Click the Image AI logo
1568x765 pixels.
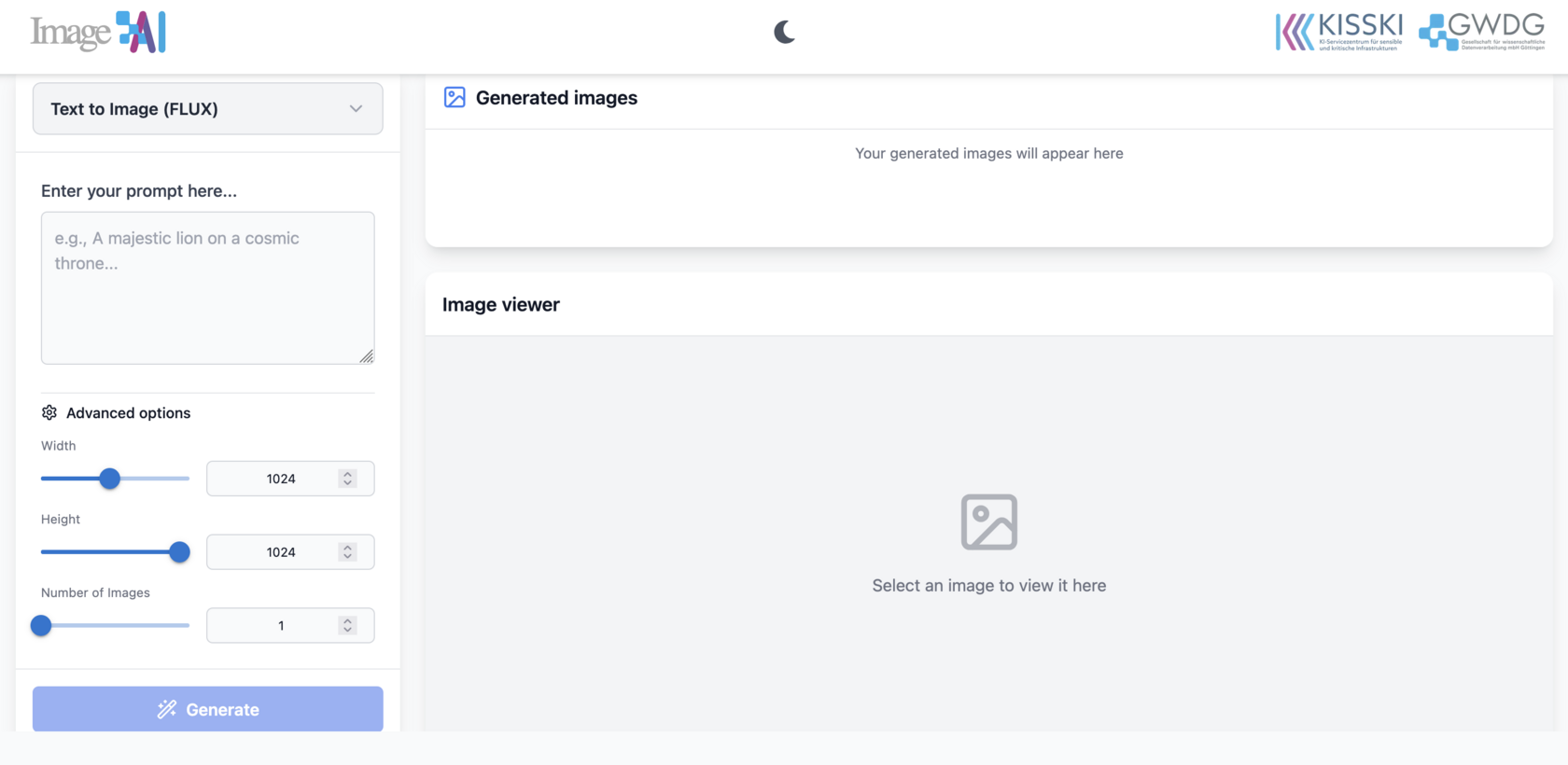[x=98, y=33]
